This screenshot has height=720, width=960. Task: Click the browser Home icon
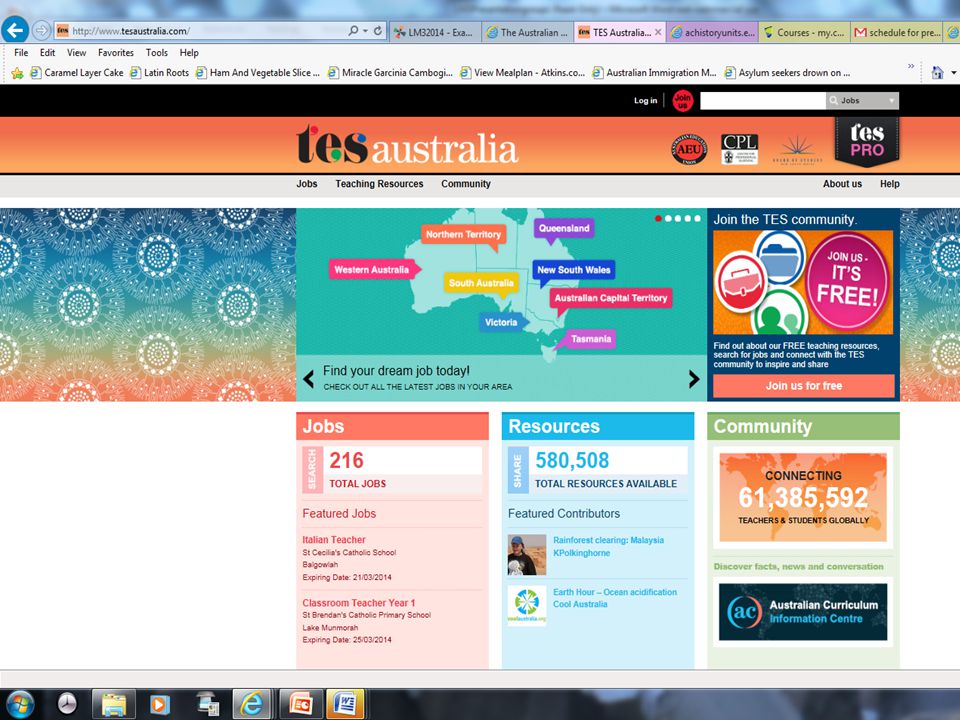pyautogui.click(x=937, y=73)
